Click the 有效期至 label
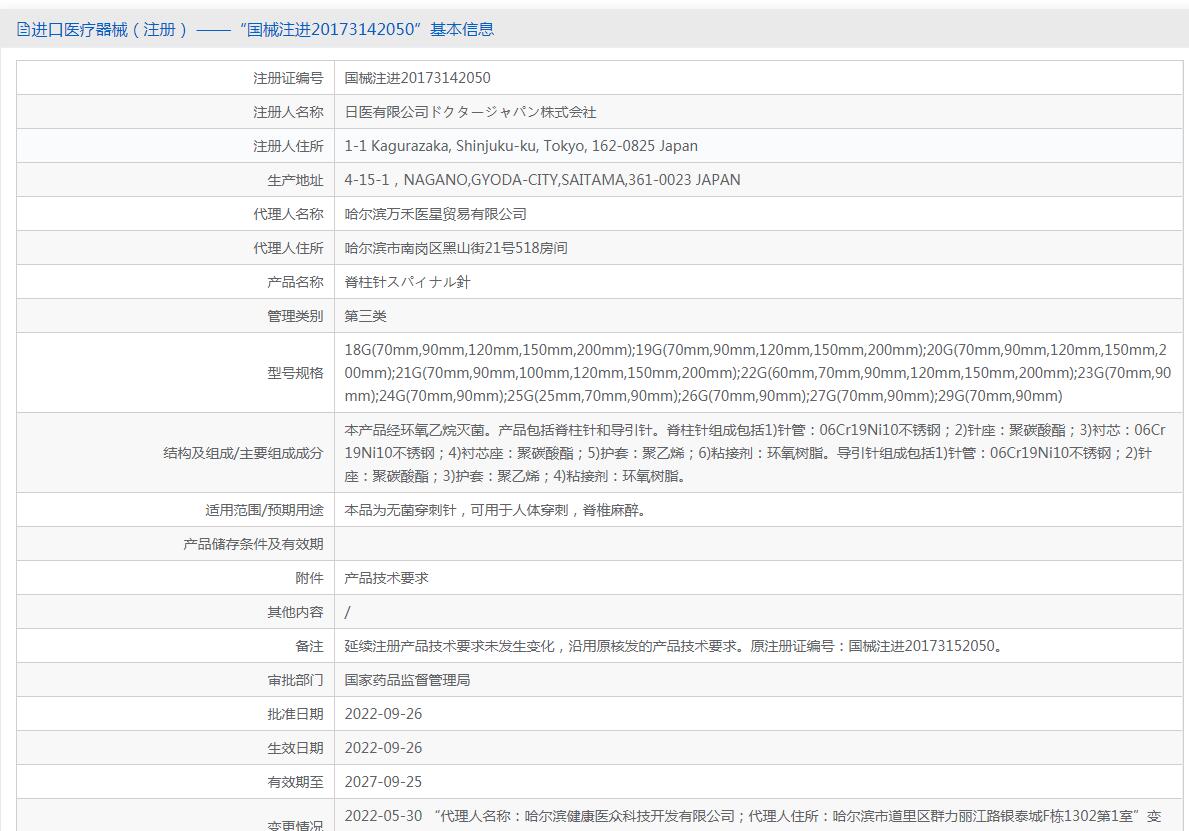Screen dimensions: 1189x831 coord(295,782)
